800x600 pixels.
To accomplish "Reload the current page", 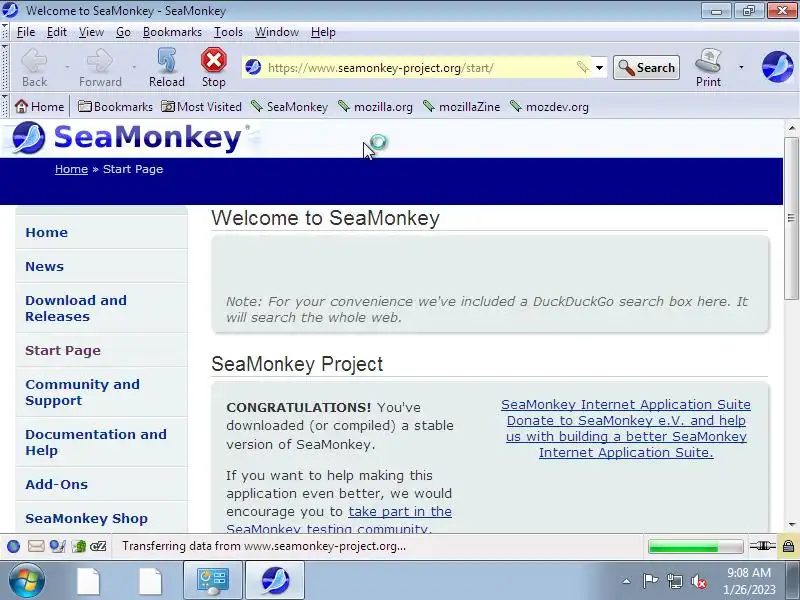I will click(x=167, y=67).
